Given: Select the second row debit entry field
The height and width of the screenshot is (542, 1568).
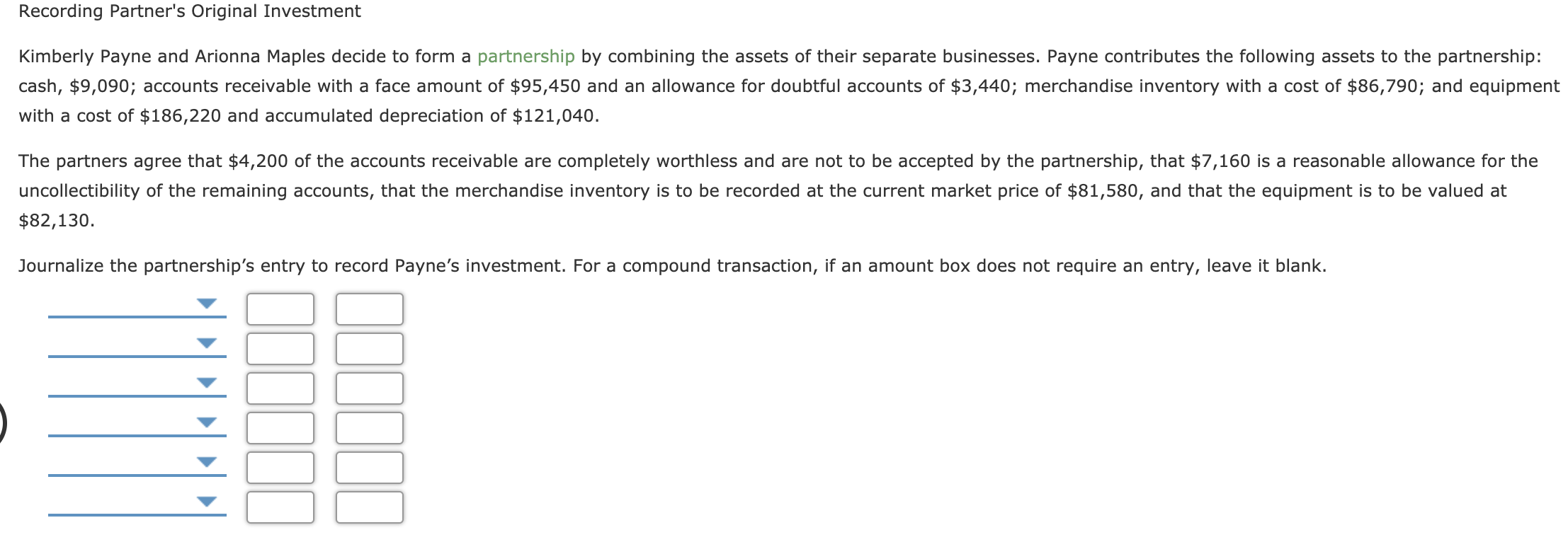Looking at the screenshot, I should [280, 349].
